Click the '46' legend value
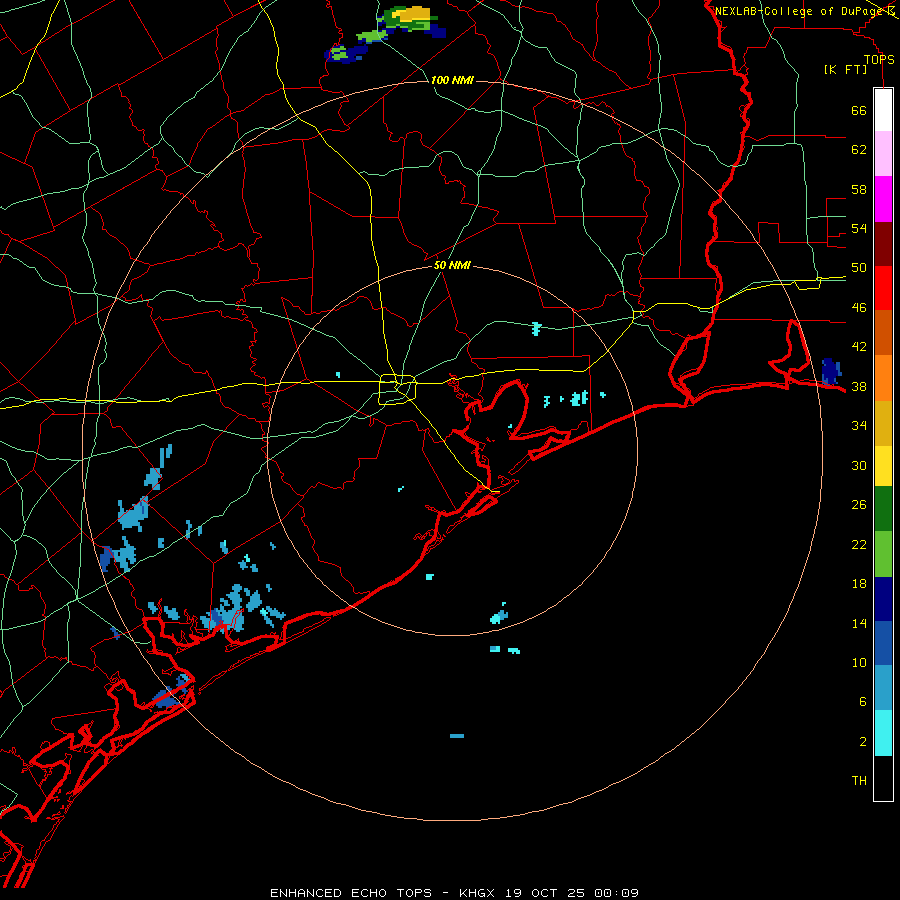Image resolution: width=900 pixels, height=900 pixels. [859, 308]
